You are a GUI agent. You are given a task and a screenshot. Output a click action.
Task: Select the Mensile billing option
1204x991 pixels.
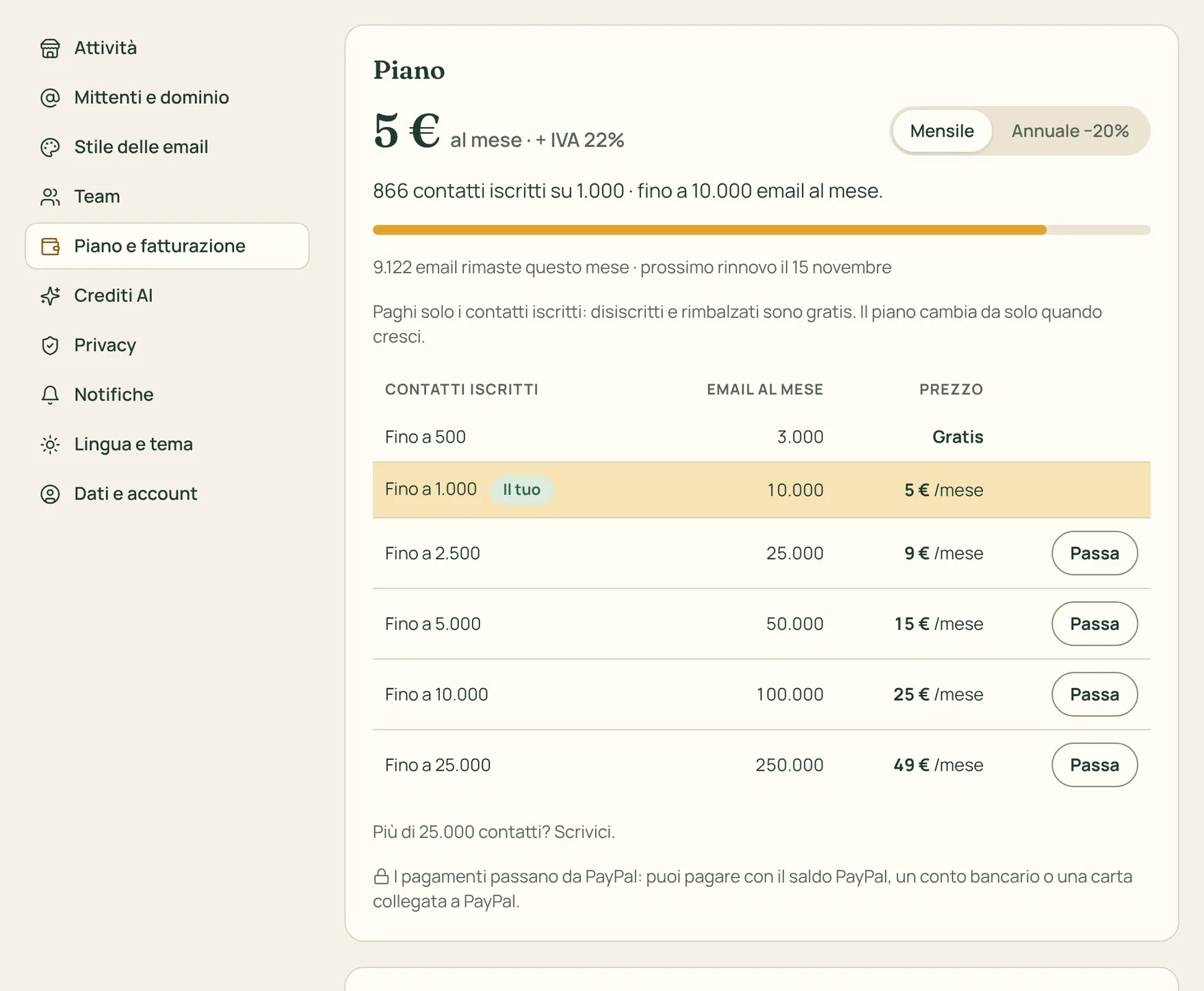(x=941, y=131)
